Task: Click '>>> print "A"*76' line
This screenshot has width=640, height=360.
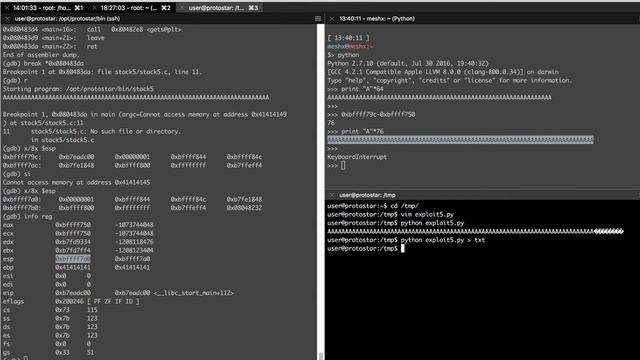Action: coord(355,131)
